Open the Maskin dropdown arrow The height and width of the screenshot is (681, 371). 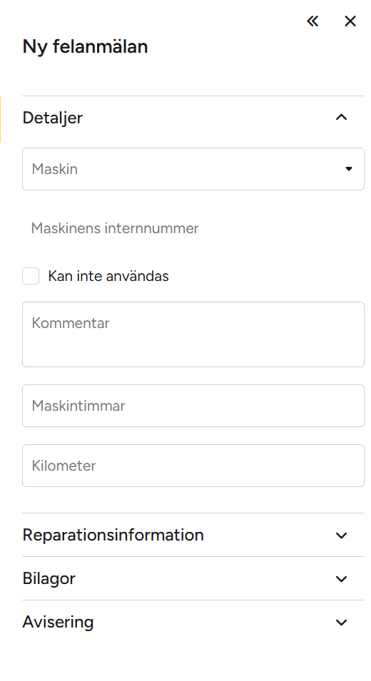(x=348, y=169)
